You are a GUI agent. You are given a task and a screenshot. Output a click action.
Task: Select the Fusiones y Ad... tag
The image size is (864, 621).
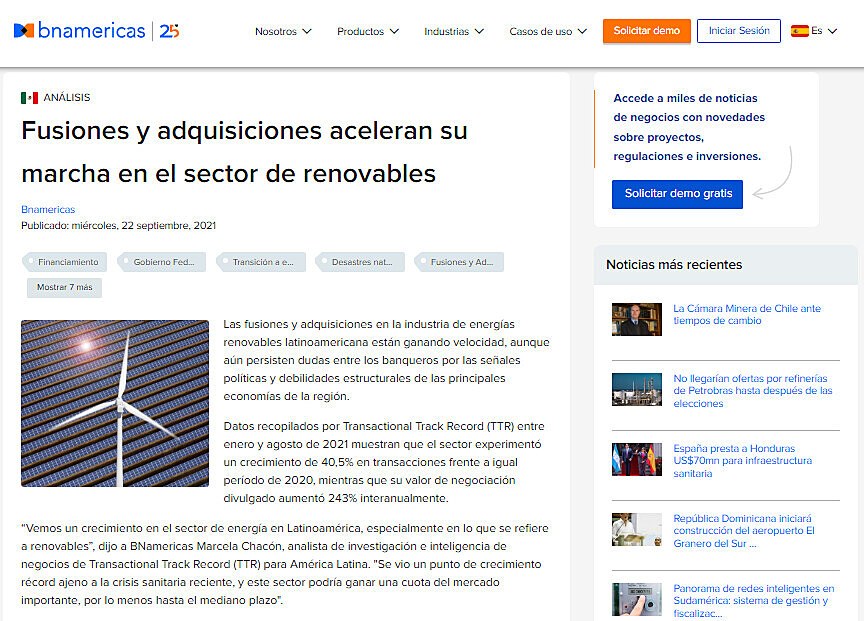coord(459,262)
